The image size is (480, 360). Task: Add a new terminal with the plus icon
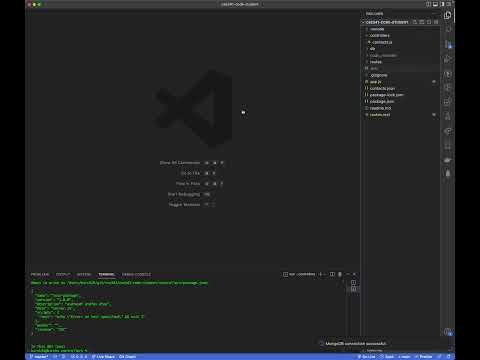pyautogui.click(x=320, y=274)
